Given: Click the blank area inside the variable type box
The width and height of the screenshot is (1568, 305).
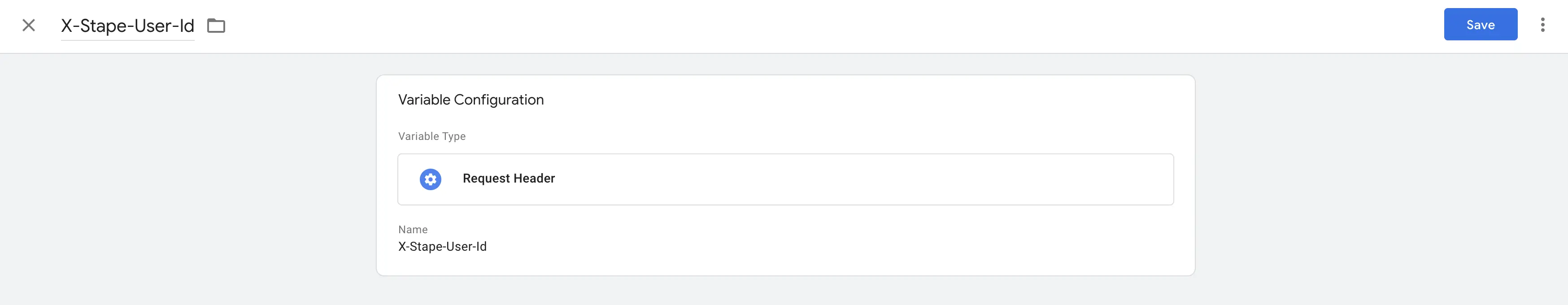Looking at the screenshot, I should tap(852, 179).
